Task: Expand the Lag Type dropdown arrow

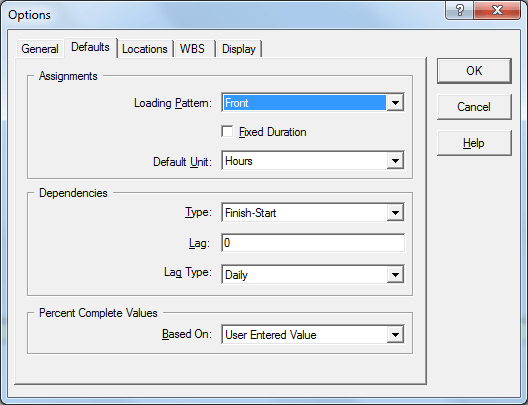Action: (395, 274)
